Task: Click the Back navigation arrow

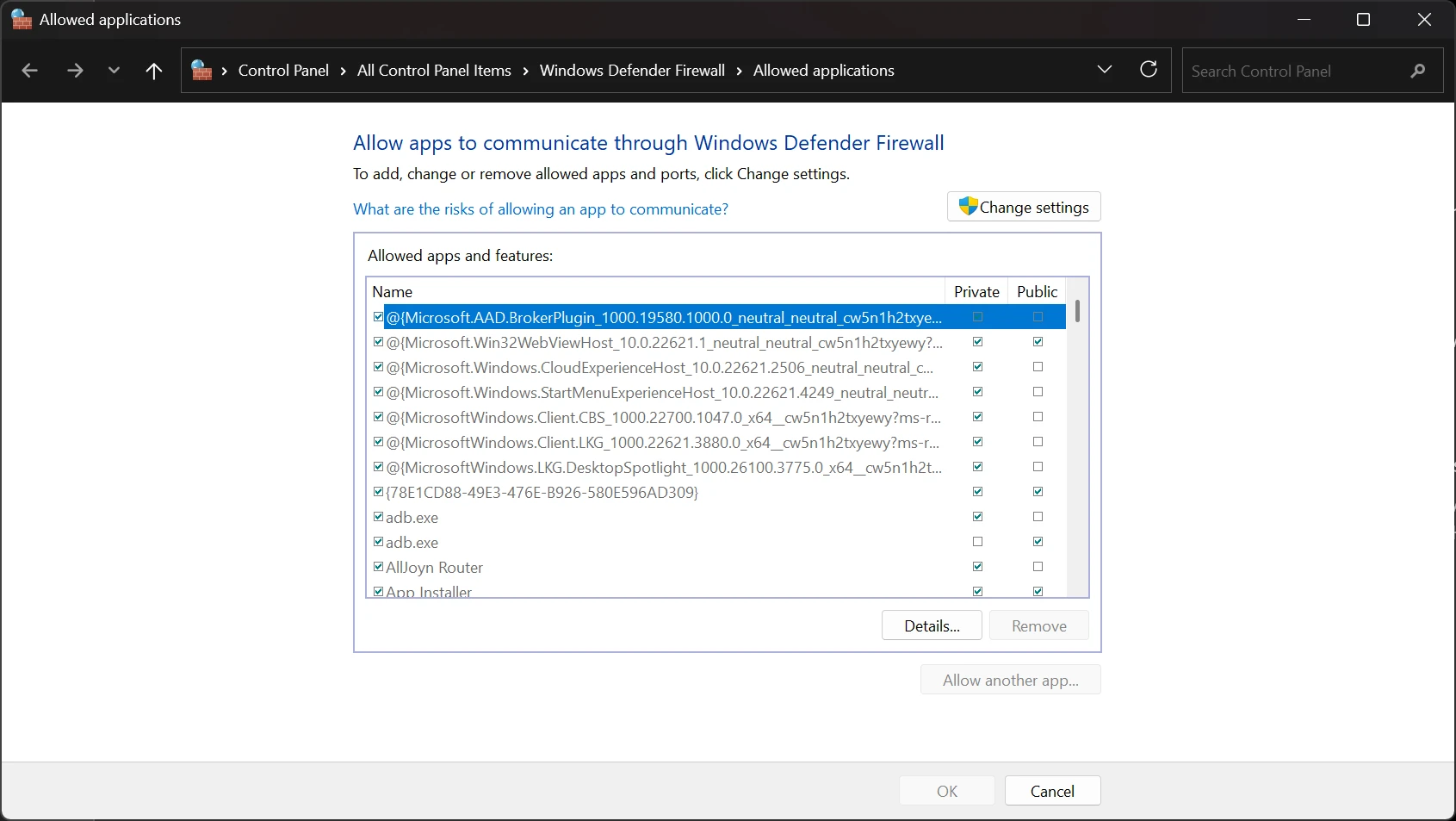Action: click(29, 71)
